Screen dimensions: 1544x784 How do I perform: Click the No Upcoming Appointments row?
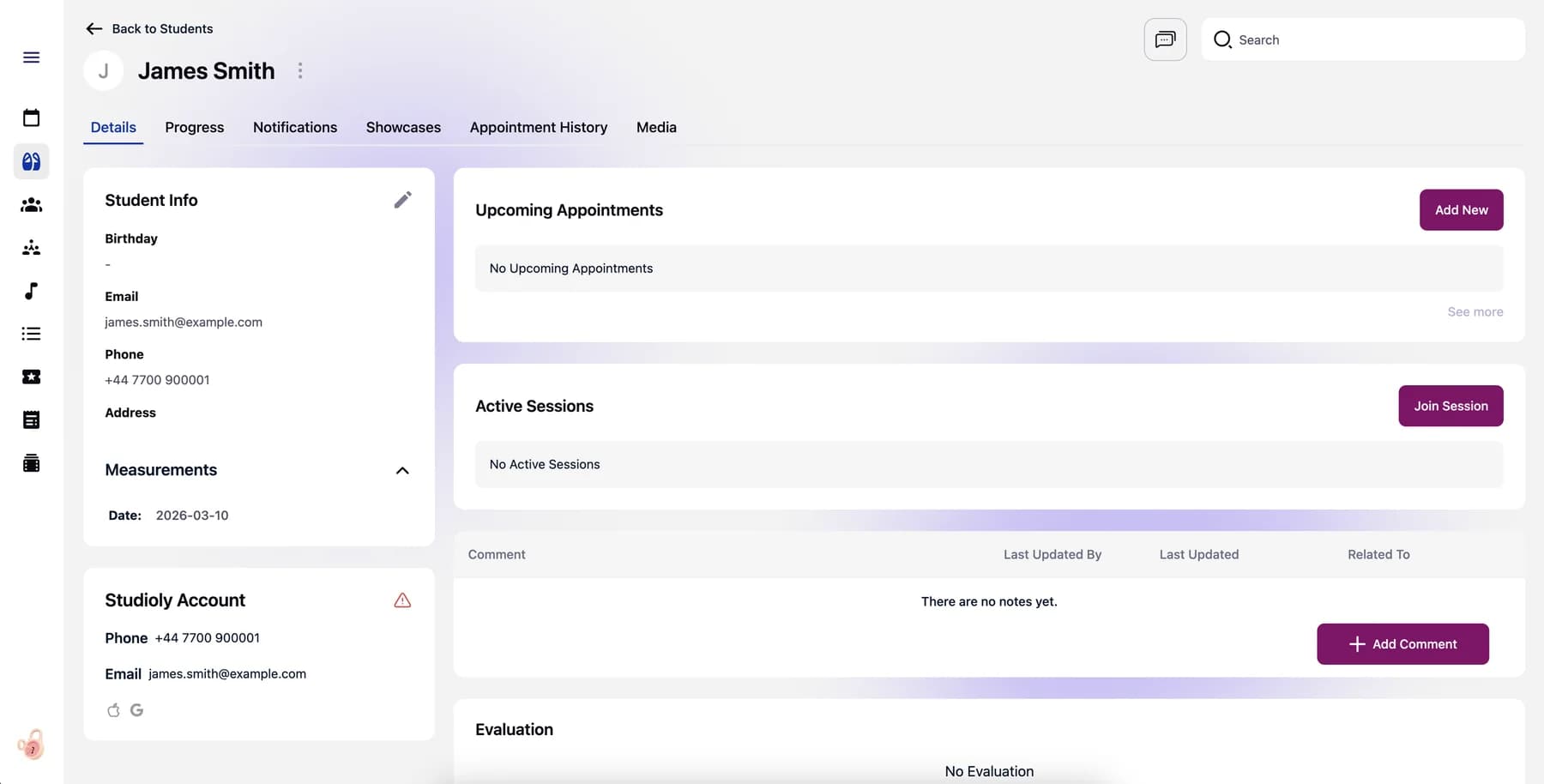(989, 268)
